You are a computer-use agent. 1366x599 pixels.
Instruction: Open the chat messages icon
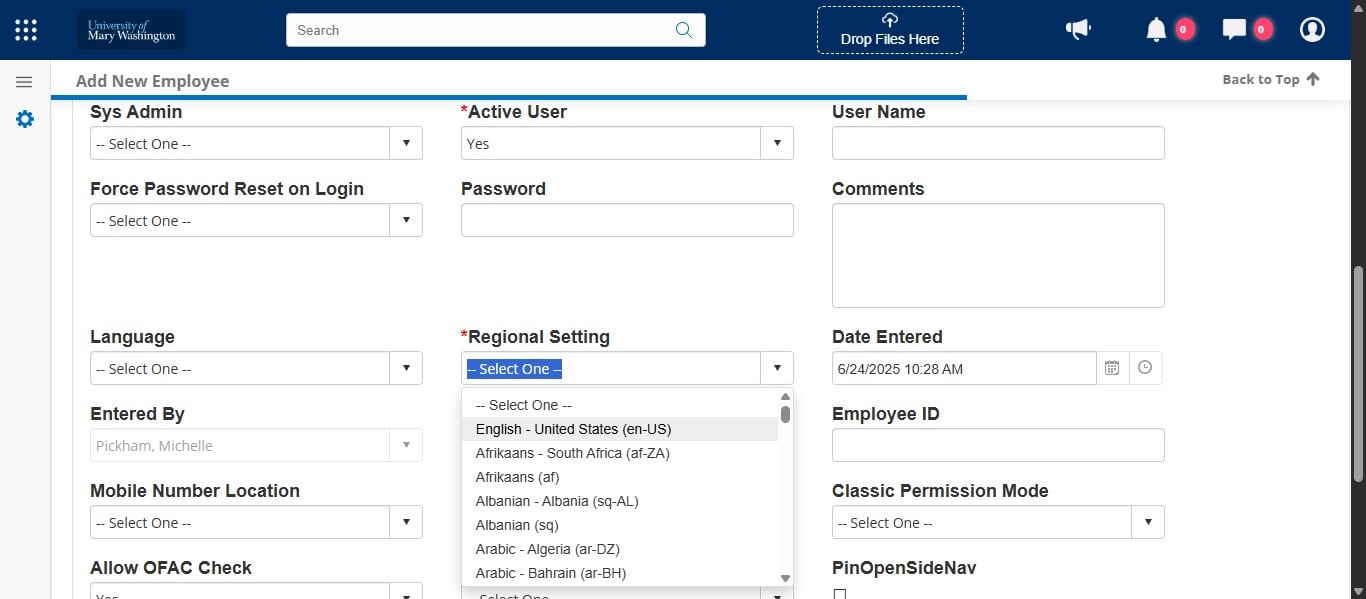click(x=1234, y=30)
